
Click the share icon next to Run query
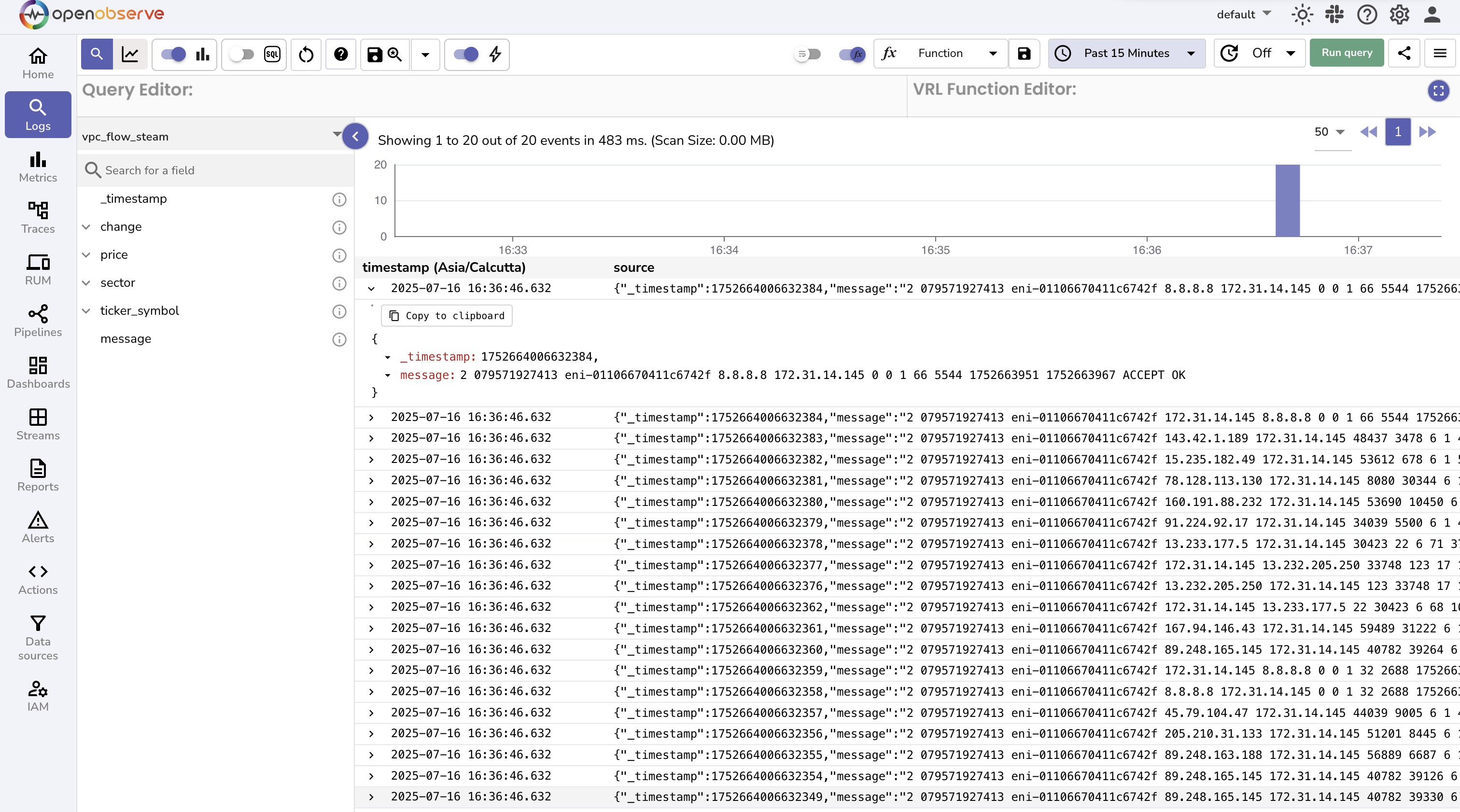pyautogui.click(x=1404, y=53)
